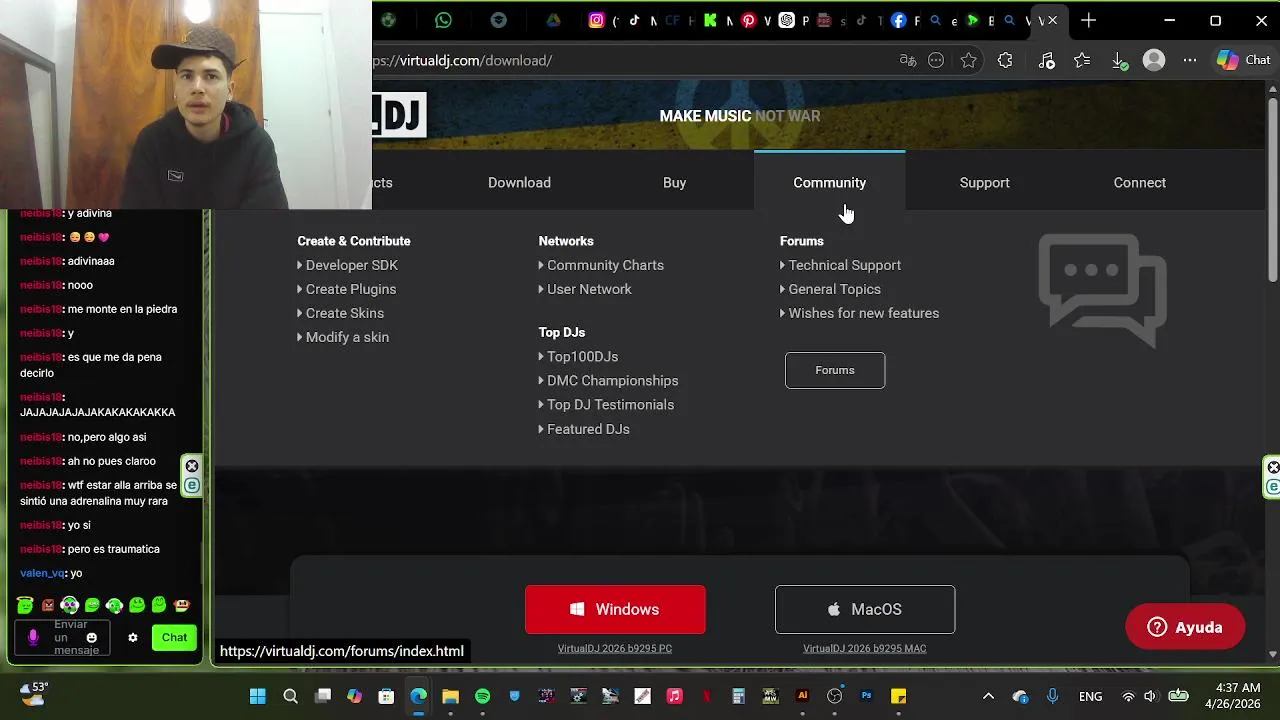Viewport: 1280px width, 720px height.
Task: Open File Explorer from taskbar
Action: (450, 696)
